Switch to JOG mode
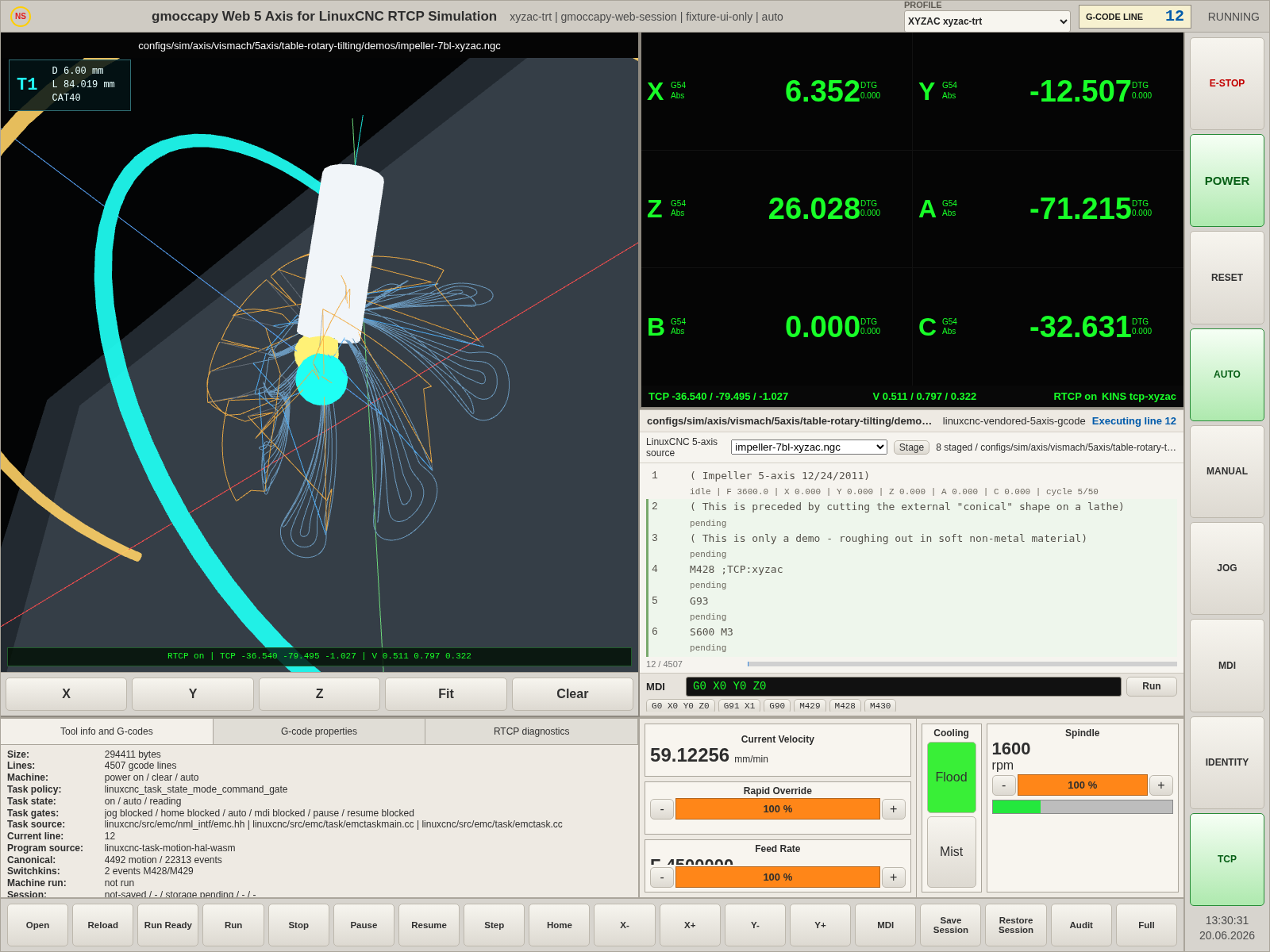1270x952 pixels. [1226, 568]
